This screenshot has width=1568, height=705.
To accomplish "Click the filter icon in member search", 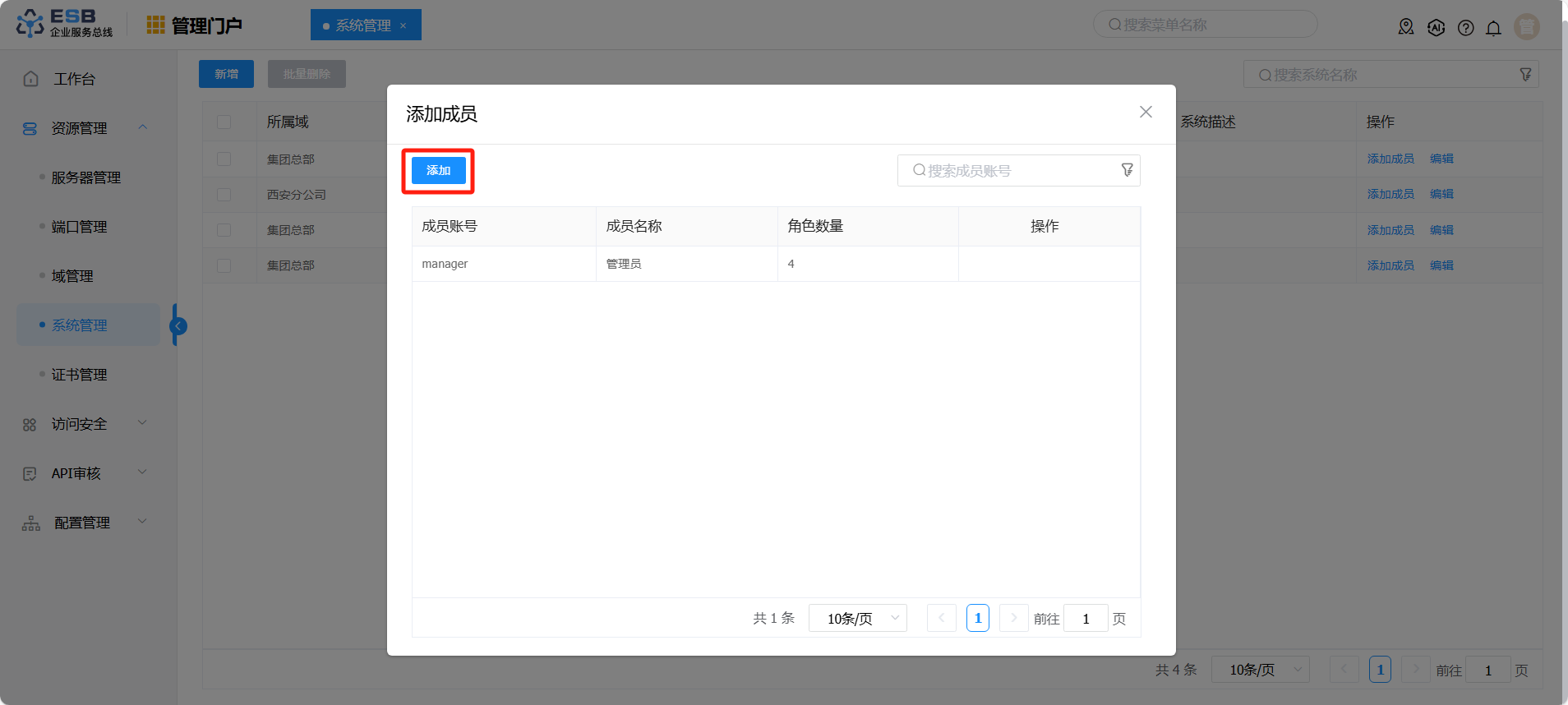I will pos(1127,170).
